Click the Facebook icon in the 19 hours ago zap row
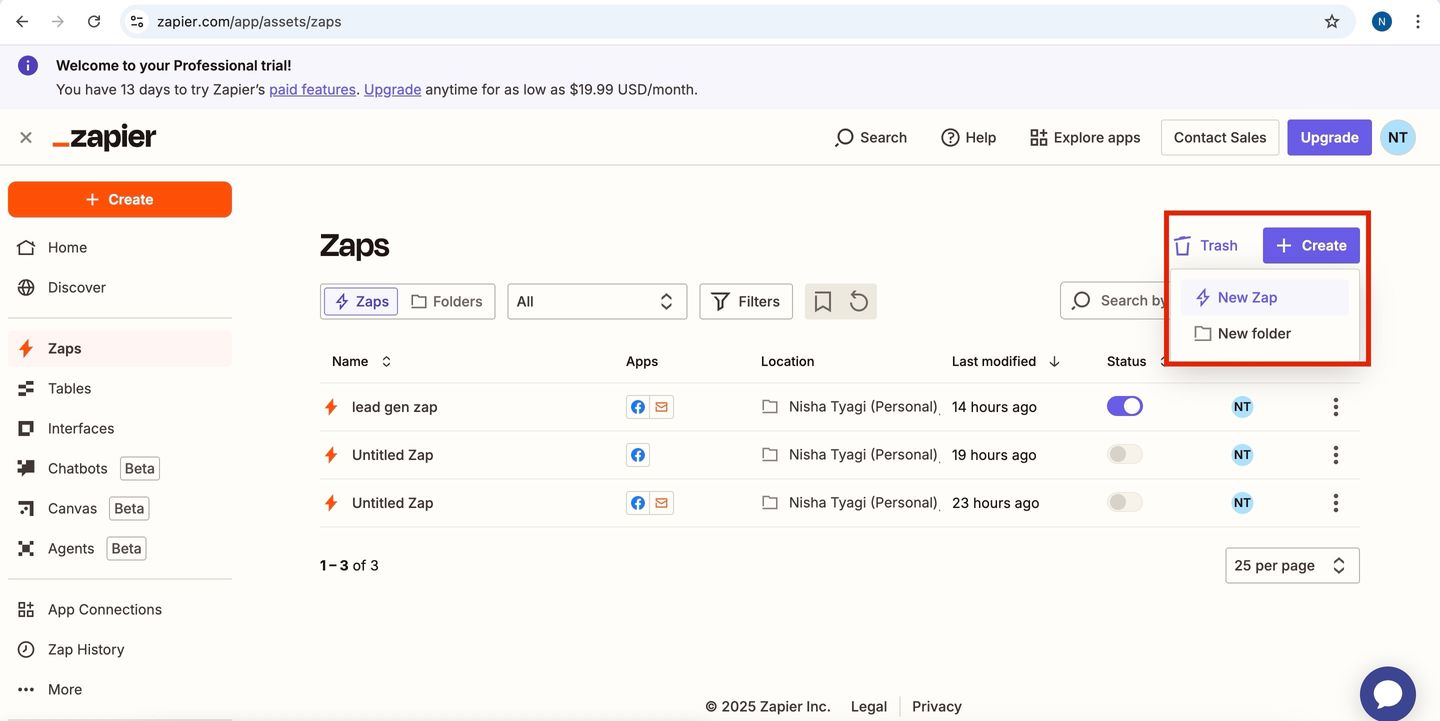Viewport: 1440px width, 721px height. pos(638,455)
